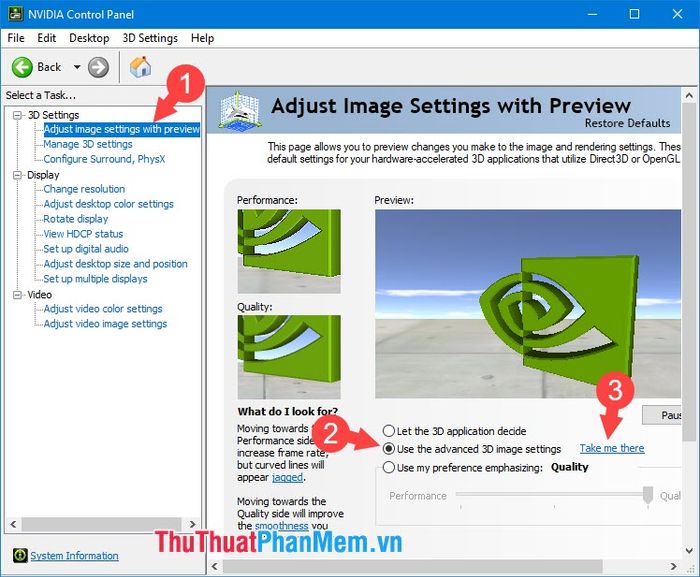Open 'Set up multiple displays' task
The height and width of the screenshot is (577, 700).
(96, 279)
